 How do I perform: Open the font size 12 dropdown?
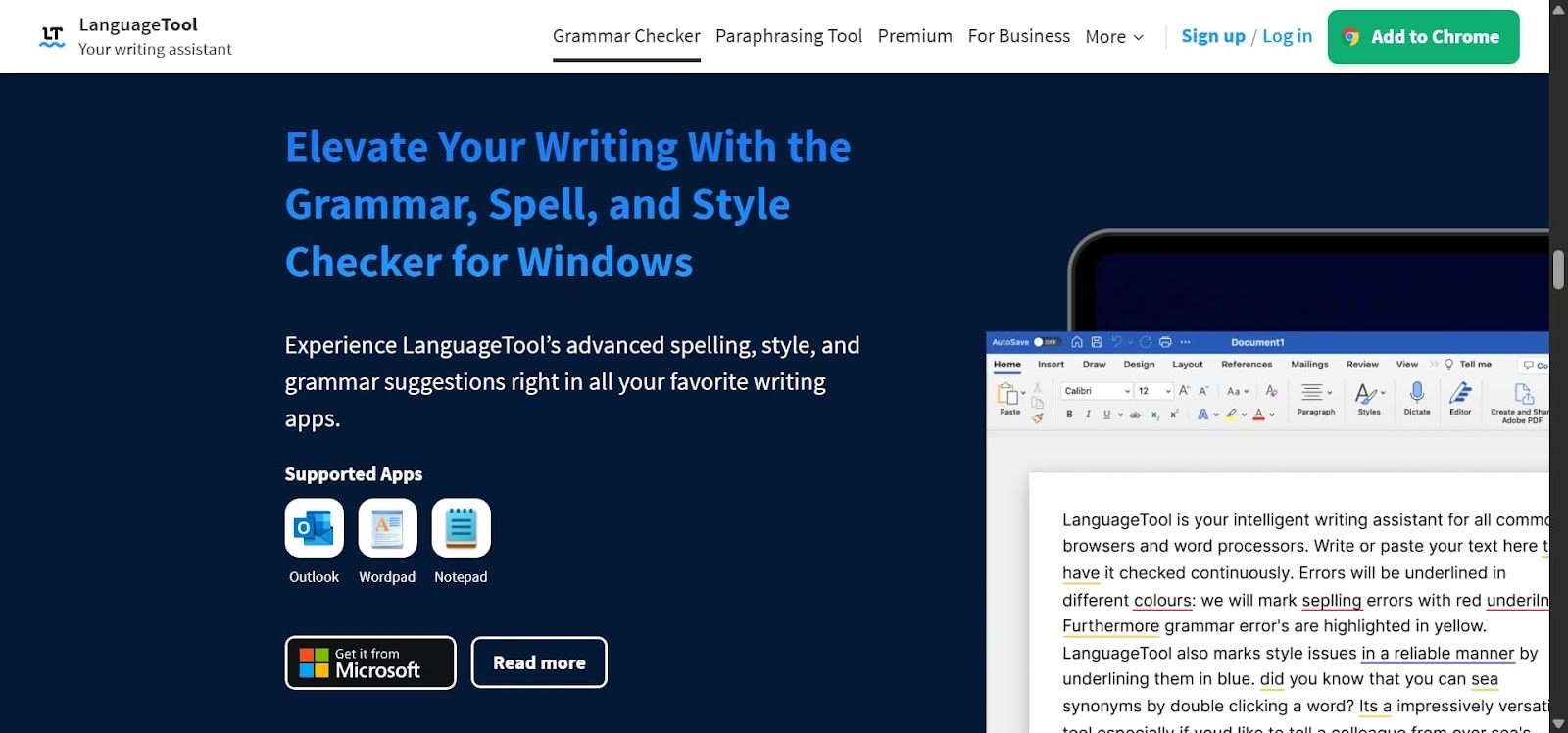click(x=1154, y=391)
